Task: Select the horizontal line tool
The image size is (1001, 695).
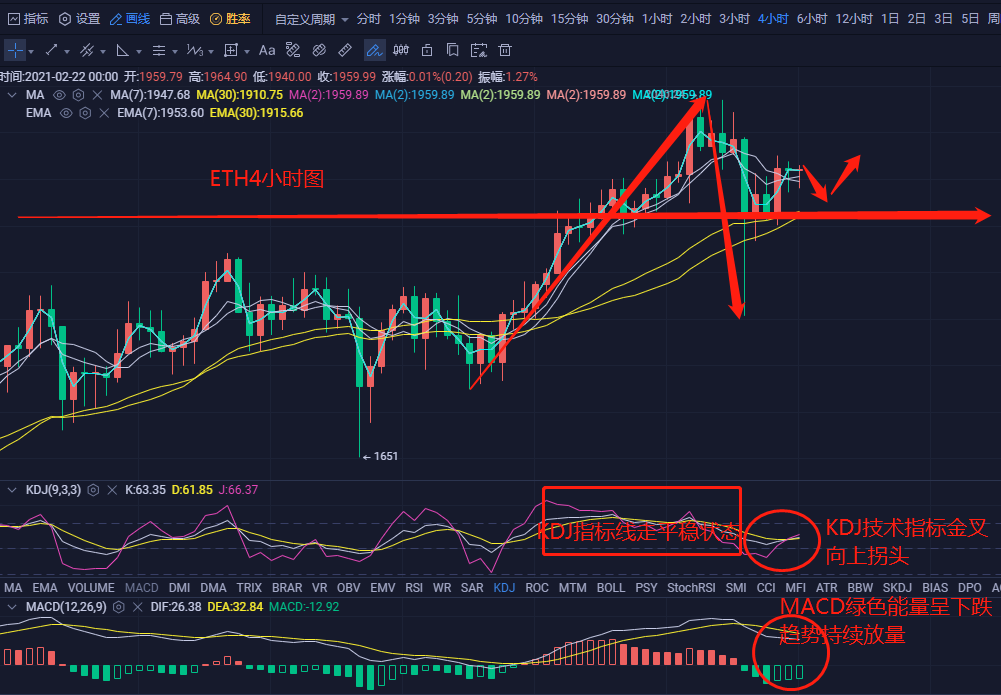Action: pyautogui.click(x=159, y=50)
